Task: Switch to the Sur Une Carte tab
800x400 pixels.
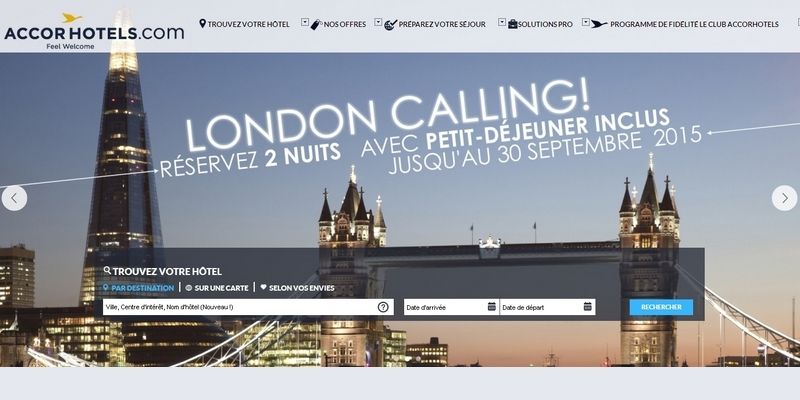Action: pyautogui.click(x=217, y=288)
